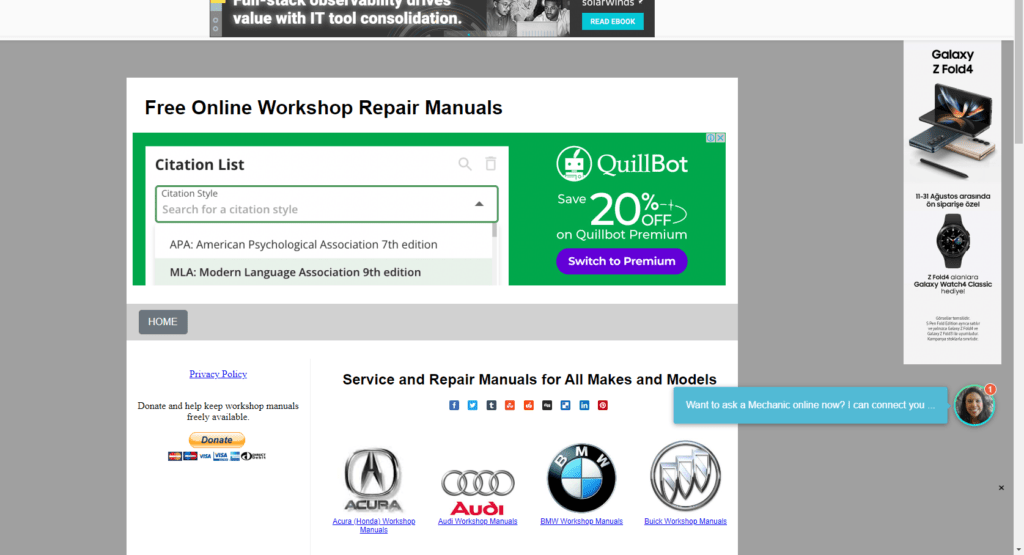Click the search icon in Citation List
1024x555 pixels.
(x=464, y=164)
